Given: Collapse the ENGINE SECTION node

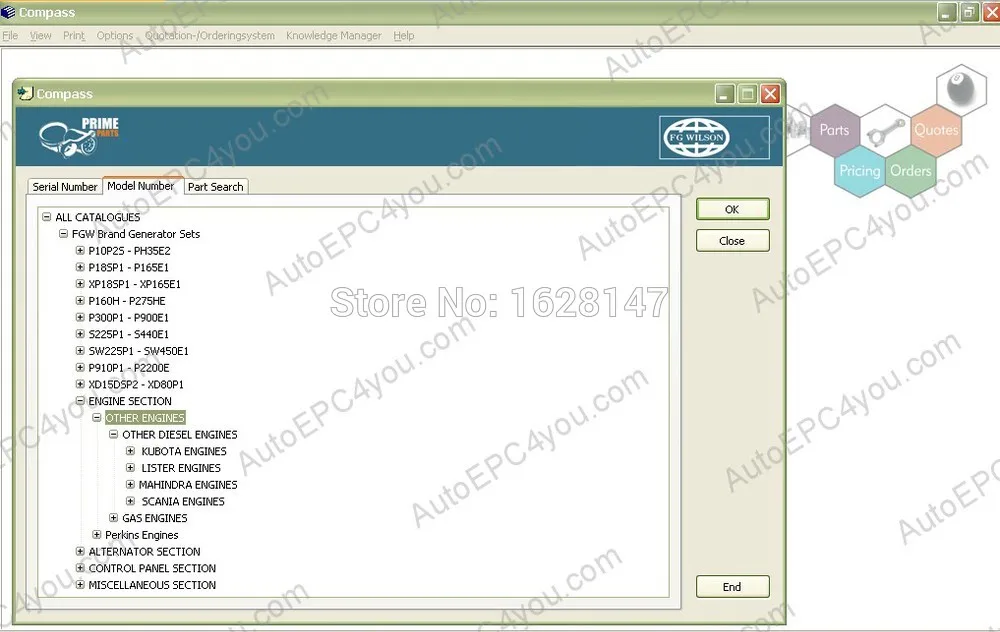Looking at the screenshot, I should pyautogui.click(x=80, y=401).
